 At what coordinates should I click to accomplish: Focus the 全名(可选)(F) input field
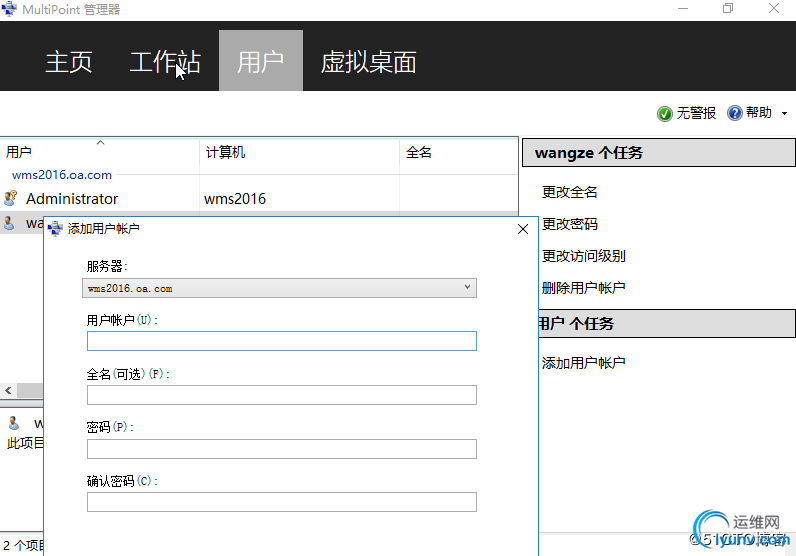[x=282, y=395]
